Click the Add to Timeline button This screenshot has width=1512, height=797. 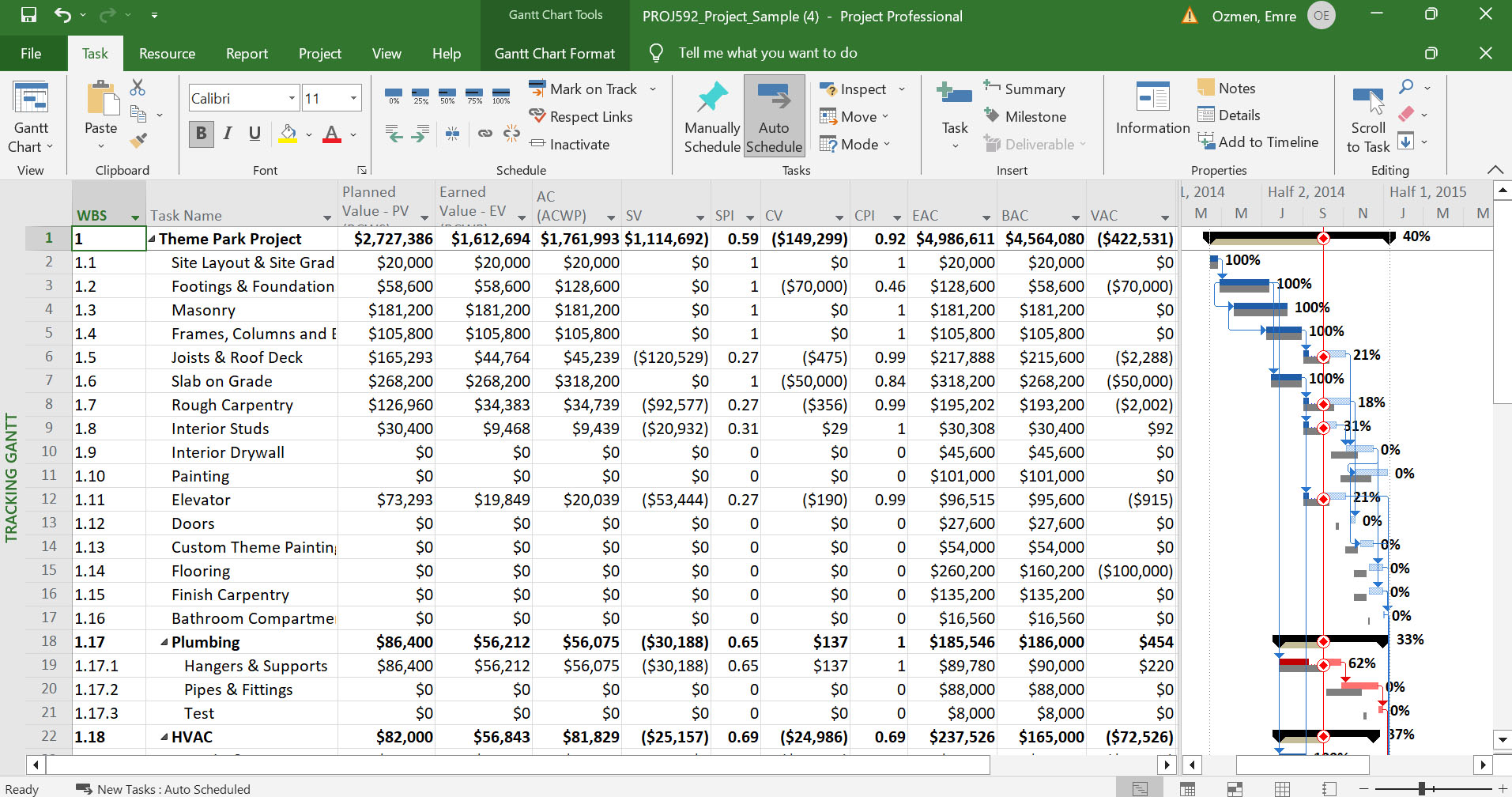point(1258,142)
